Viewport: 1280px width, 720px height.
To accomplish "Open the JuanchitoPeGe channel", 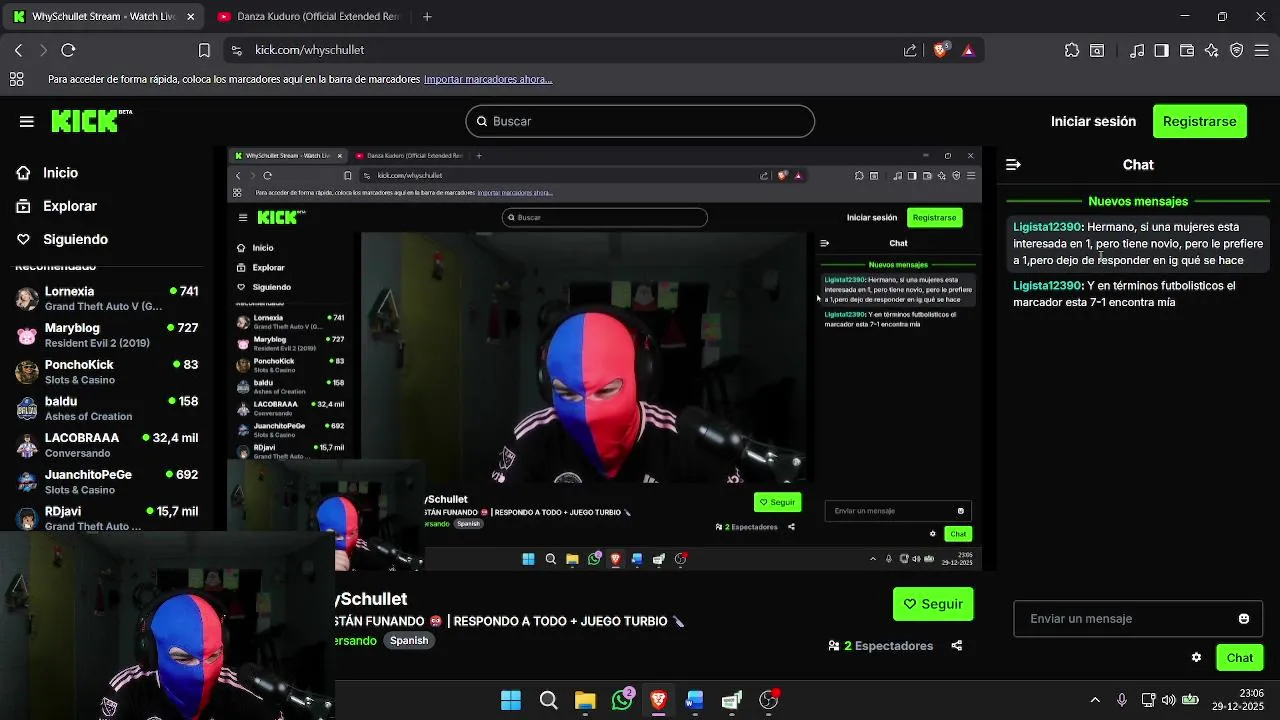I will [x=107, y=482].
